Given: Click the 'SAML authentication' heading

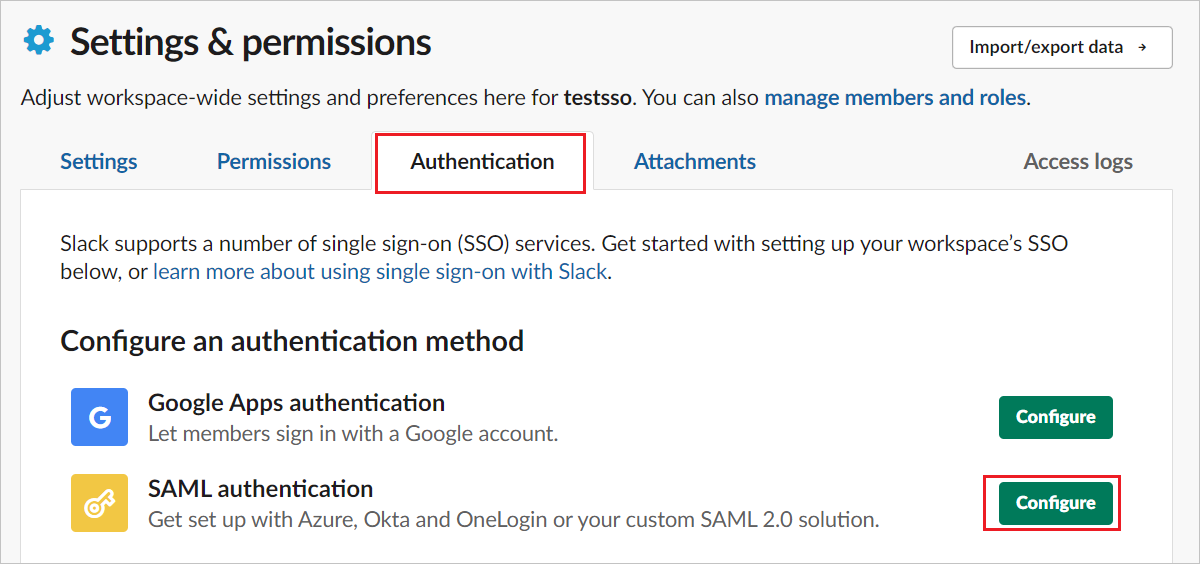Looking at the screenshot, I should point(260,489).
